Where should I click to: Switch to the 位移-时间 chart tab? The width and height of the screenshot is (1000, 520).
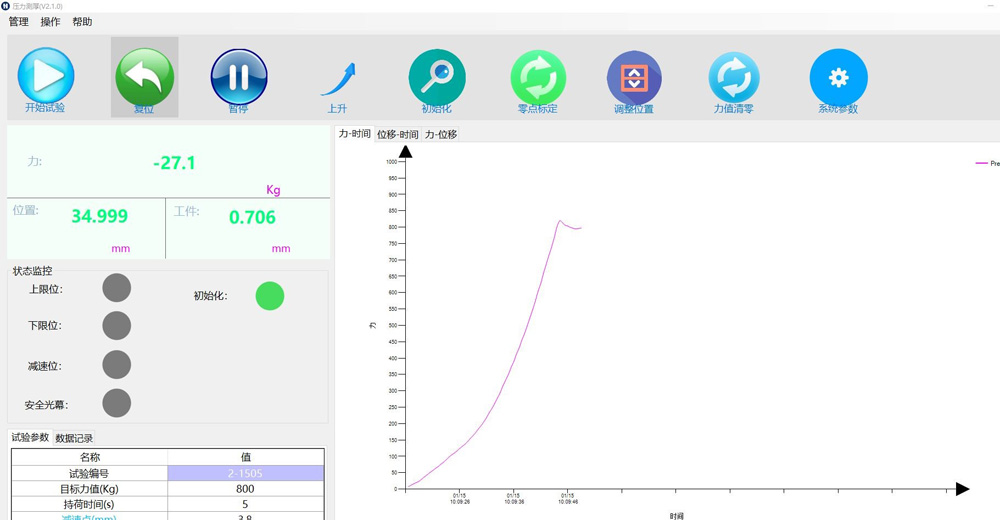point(397,134)
